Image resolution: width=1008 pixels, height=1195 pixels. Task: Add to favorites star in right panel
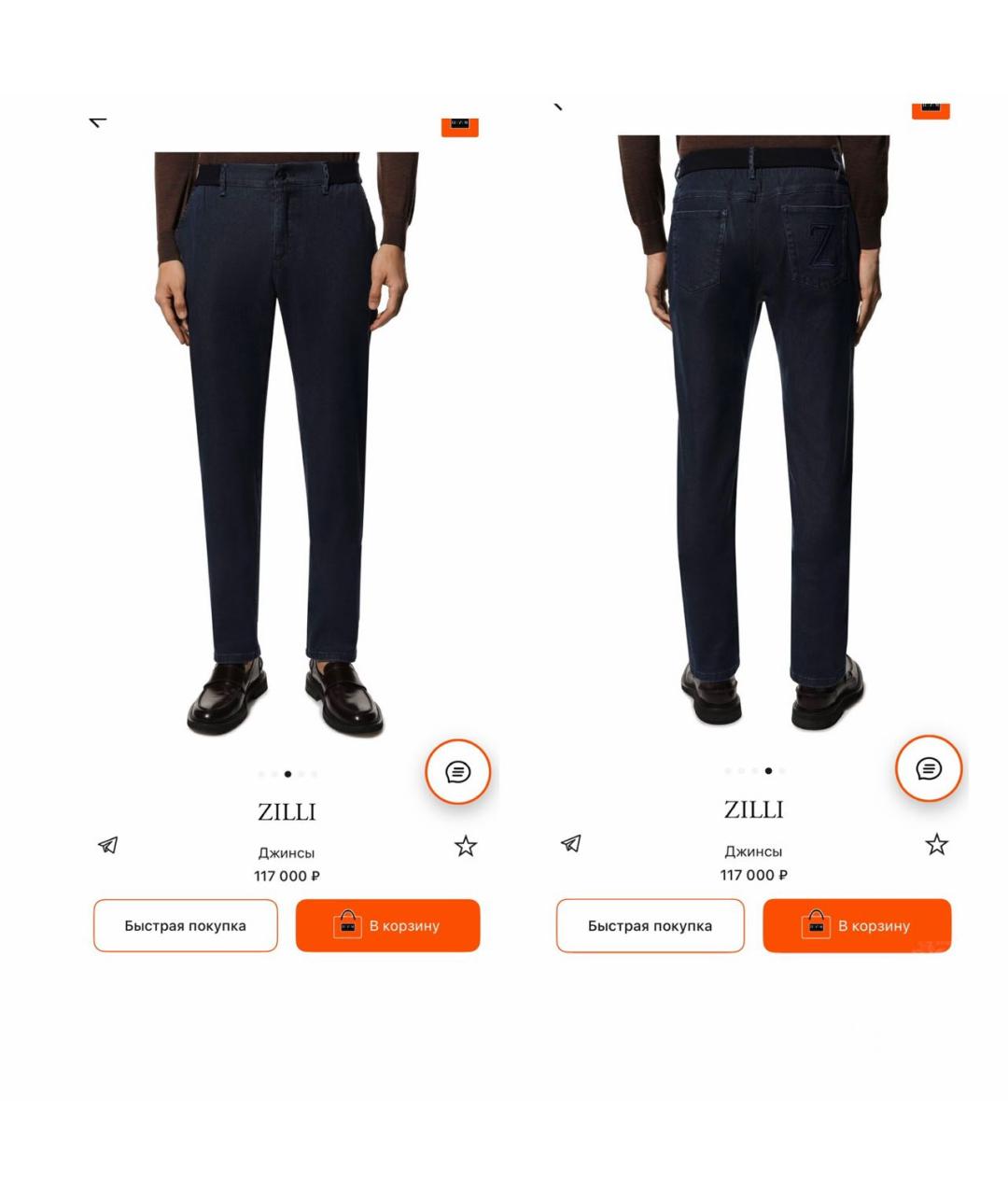pos(936,845)
